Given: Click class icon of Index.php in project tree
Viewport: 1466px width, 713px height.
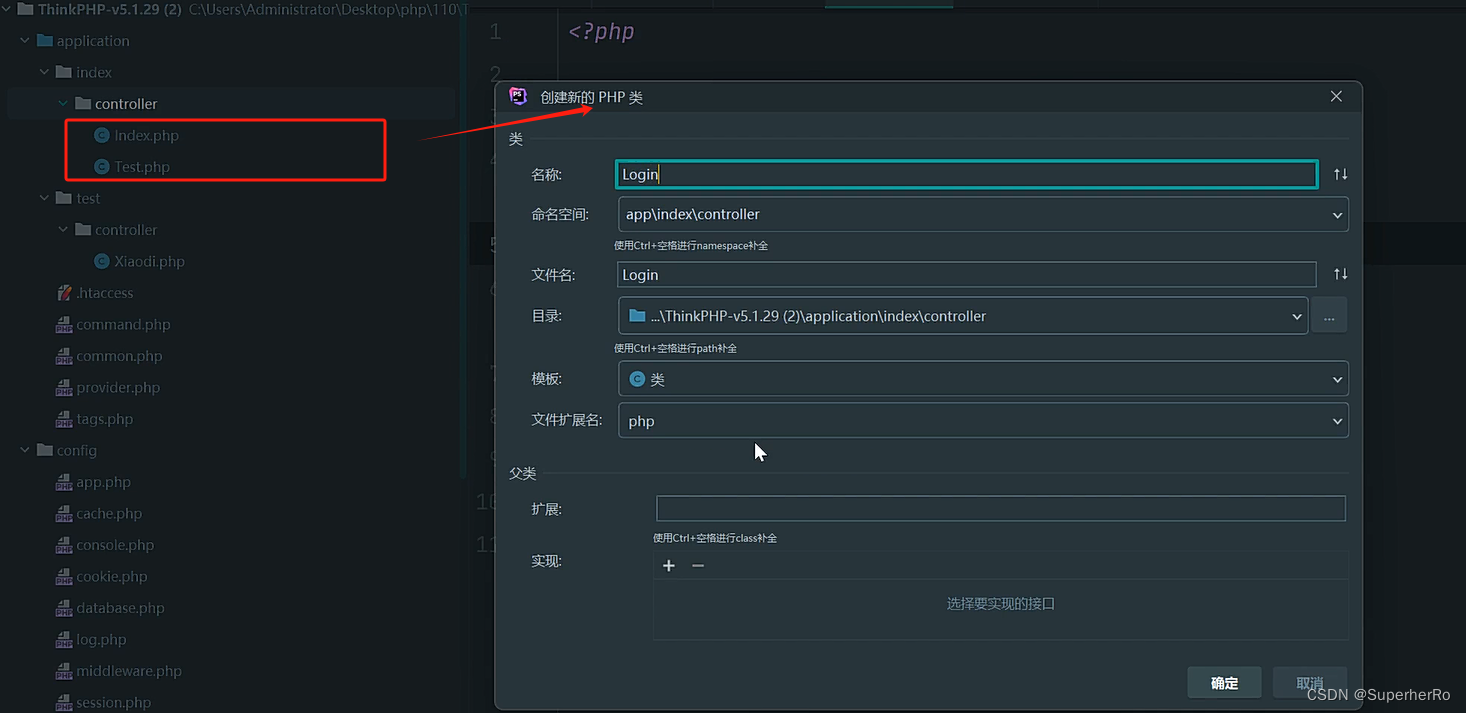Looking at the screenshot, I should [x=102, y=135].
